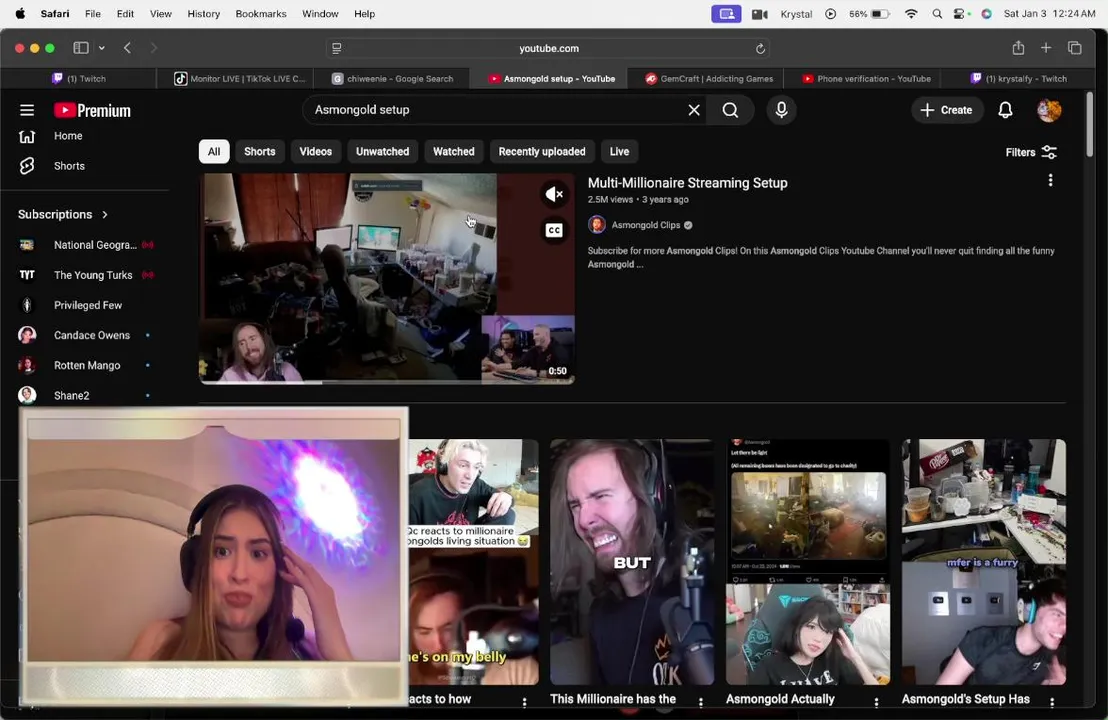1108x720 pixels.
Task: Seek on the preview video progress bar
Action: coord(387,382)
